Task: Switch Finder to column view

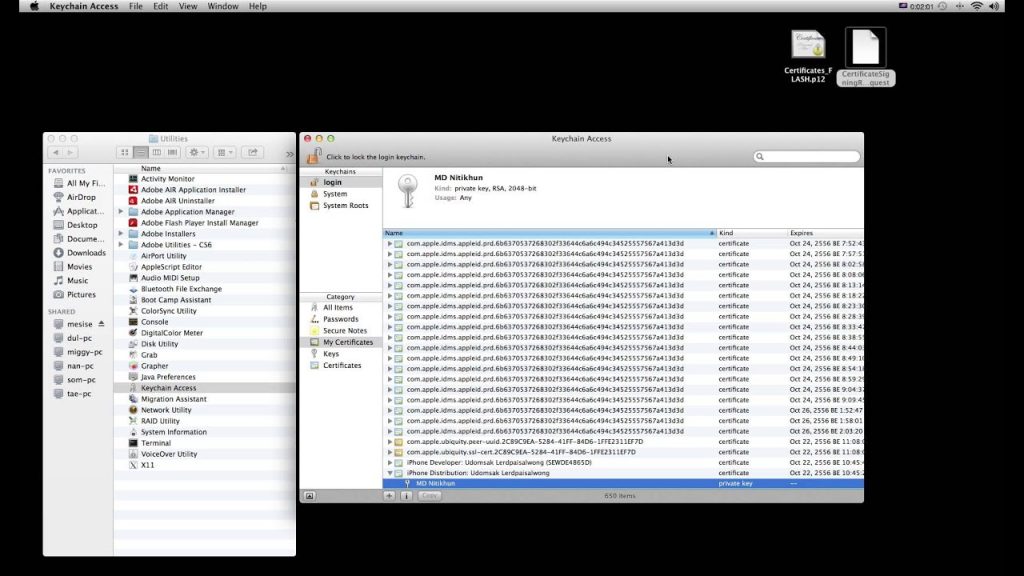Action: 157,152
